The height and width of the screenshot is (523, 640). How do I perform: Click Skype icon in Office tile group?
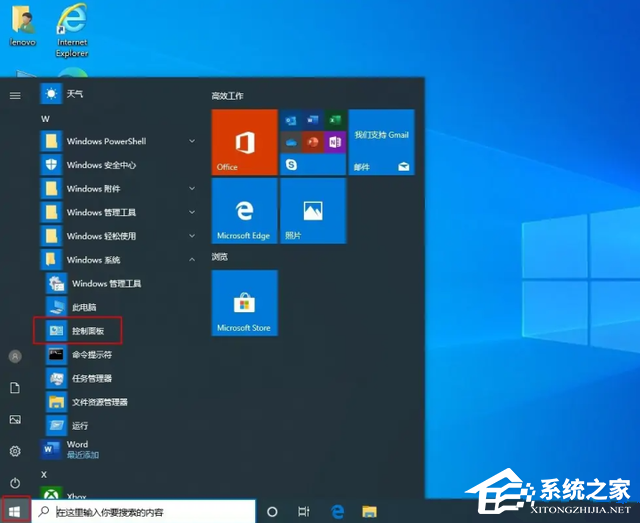click(x=291, y=165)
